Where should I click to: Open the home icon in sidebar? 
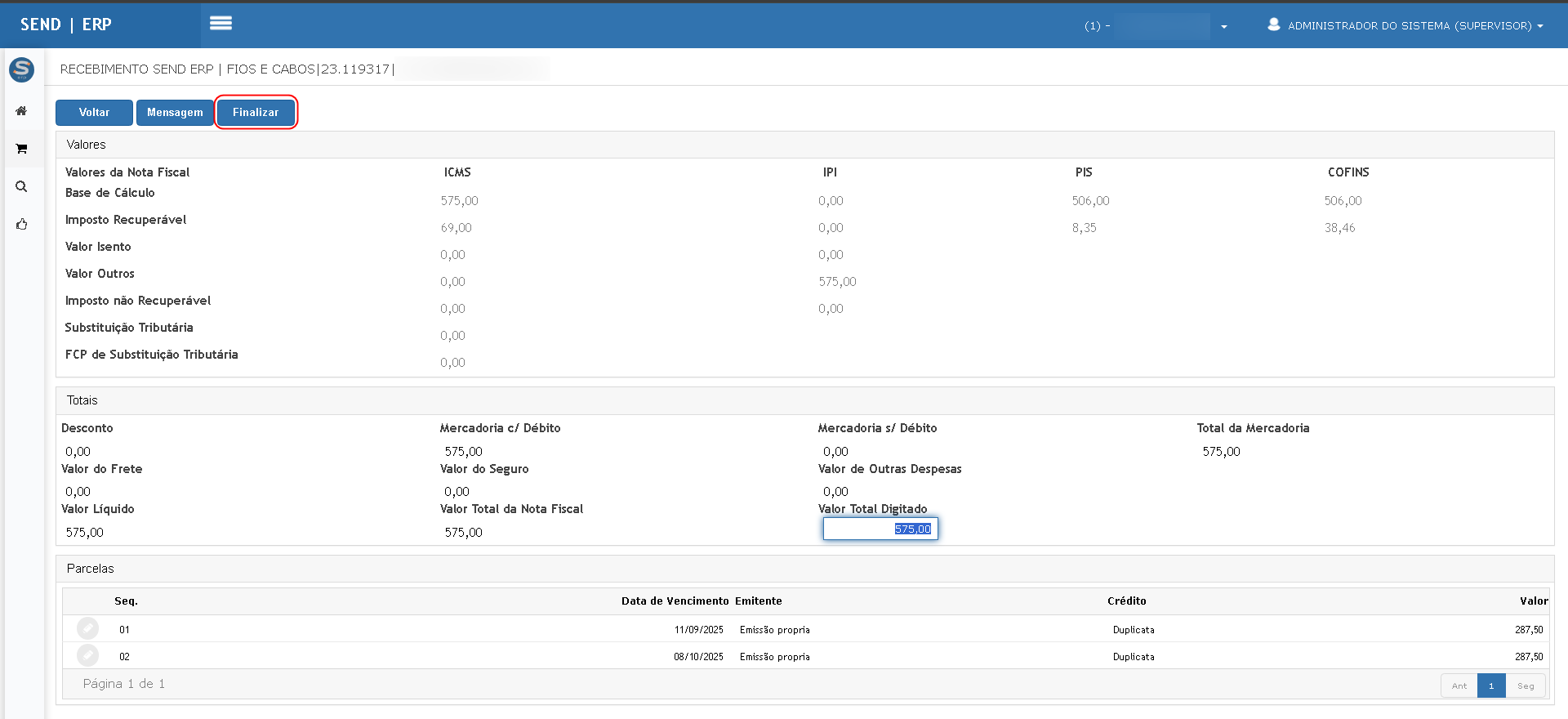[21, 111]
